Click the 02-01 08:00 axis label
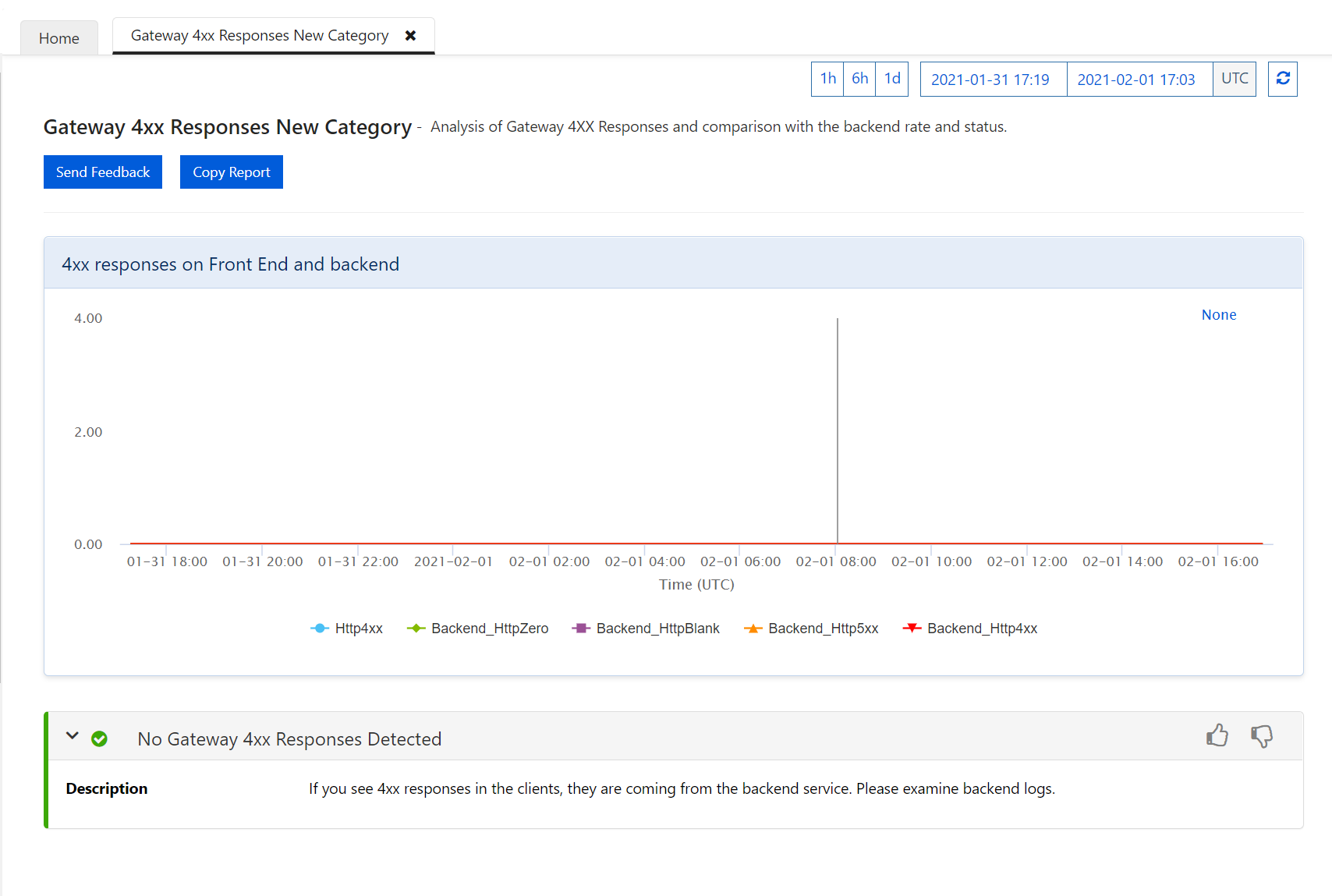The height and width of the screenshot is (896, 1332). (x=836, y=561)
